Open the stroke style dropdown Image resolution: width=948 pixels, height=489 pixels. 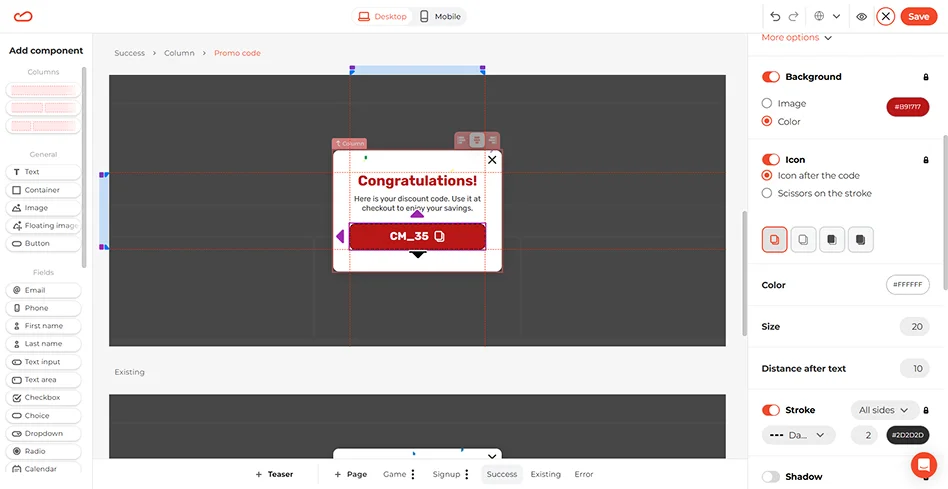798,435
